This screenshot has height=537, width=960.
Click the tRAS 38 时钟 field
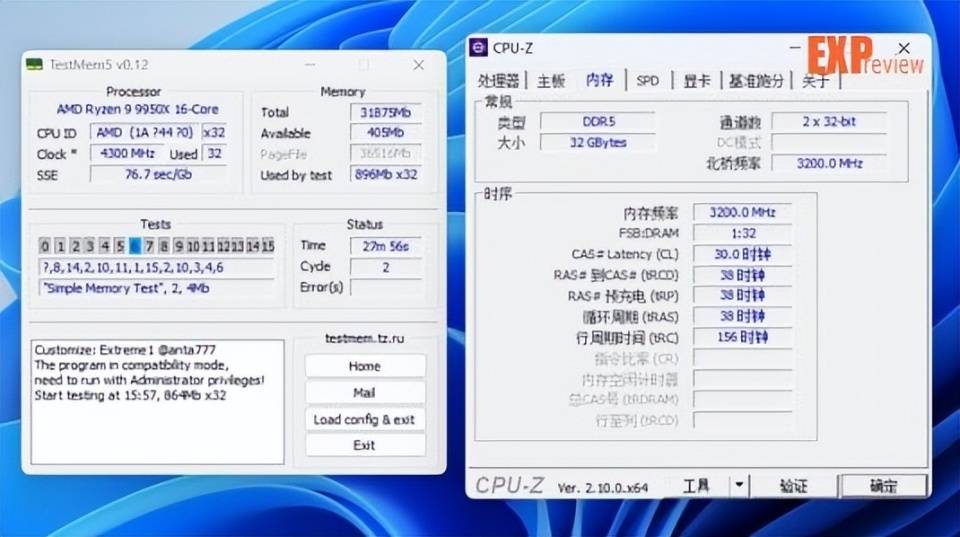[742, 316]
